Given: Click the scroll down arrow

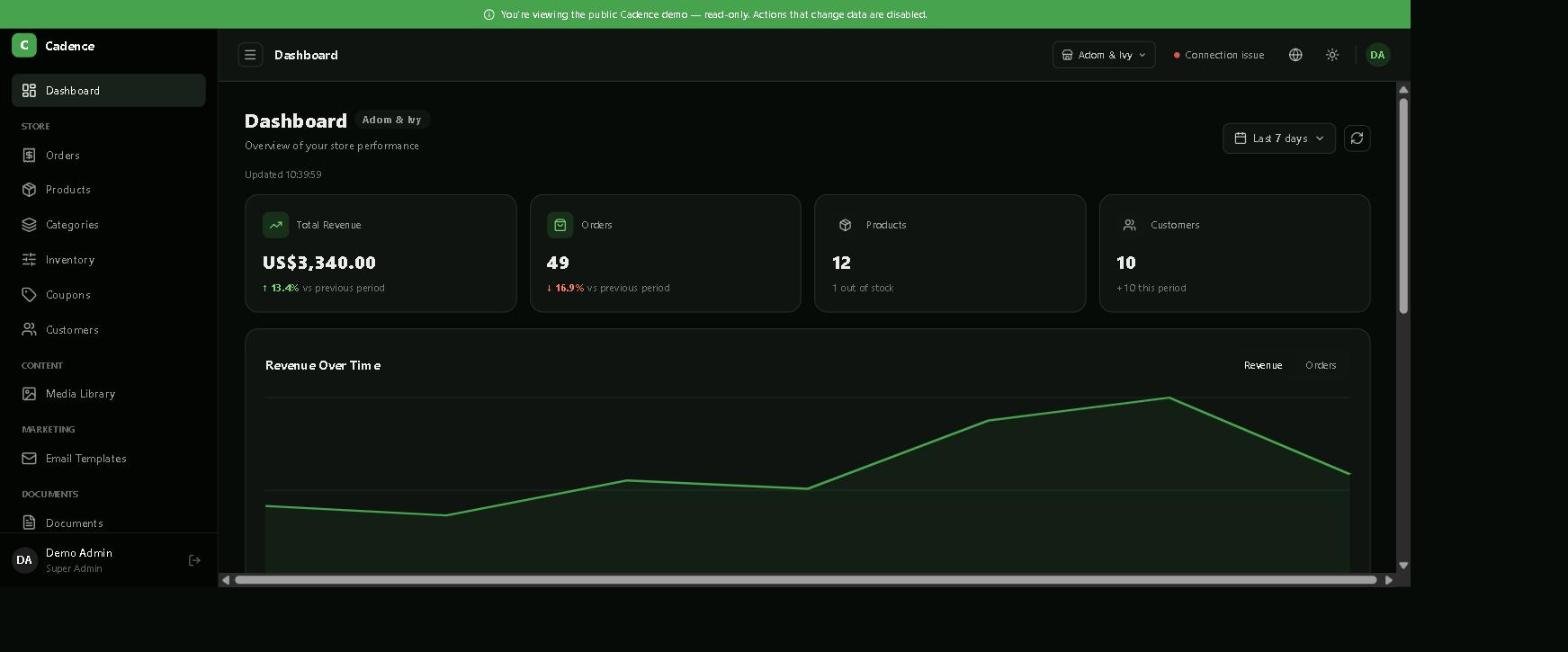Looking at the screenshot, I should (x=1403, y=566).
